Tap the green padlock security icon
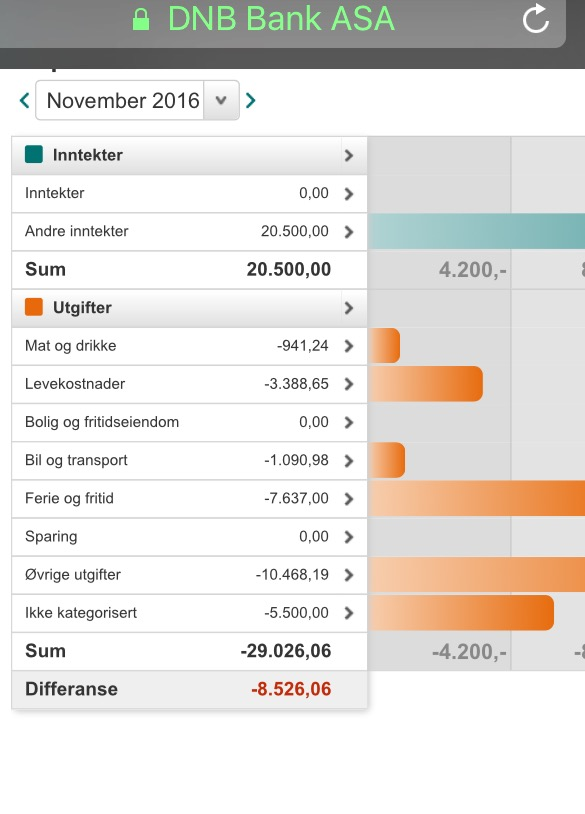585x814 pixels. point(141,19)
